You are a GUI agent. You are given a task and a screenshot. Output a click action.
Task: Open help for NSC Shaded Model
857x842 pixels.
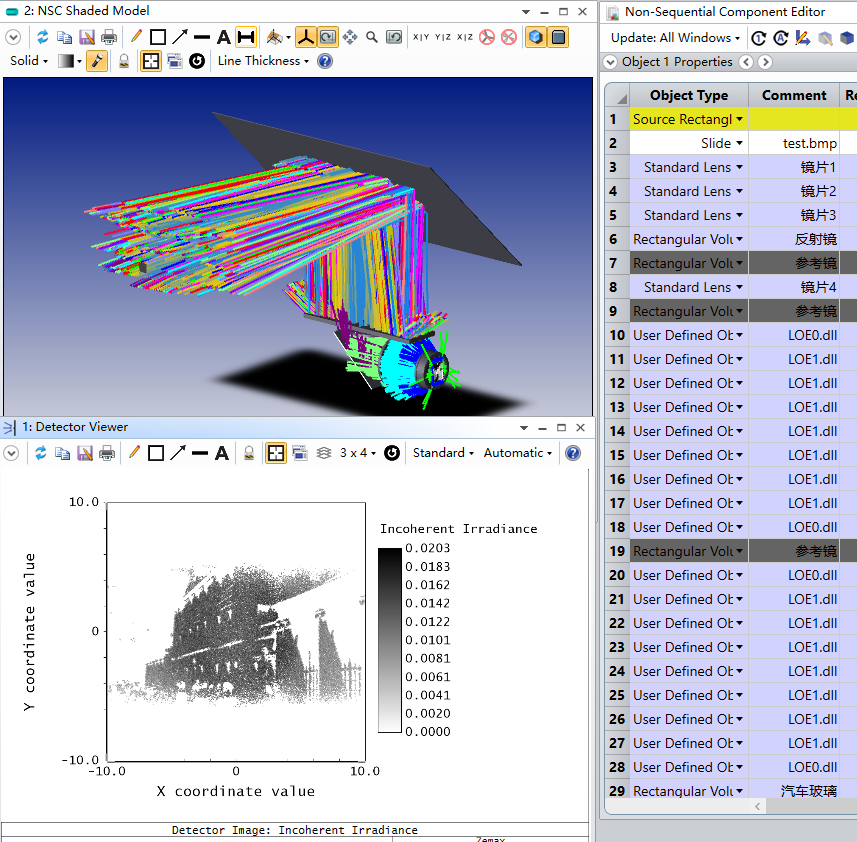pos(325,61)
